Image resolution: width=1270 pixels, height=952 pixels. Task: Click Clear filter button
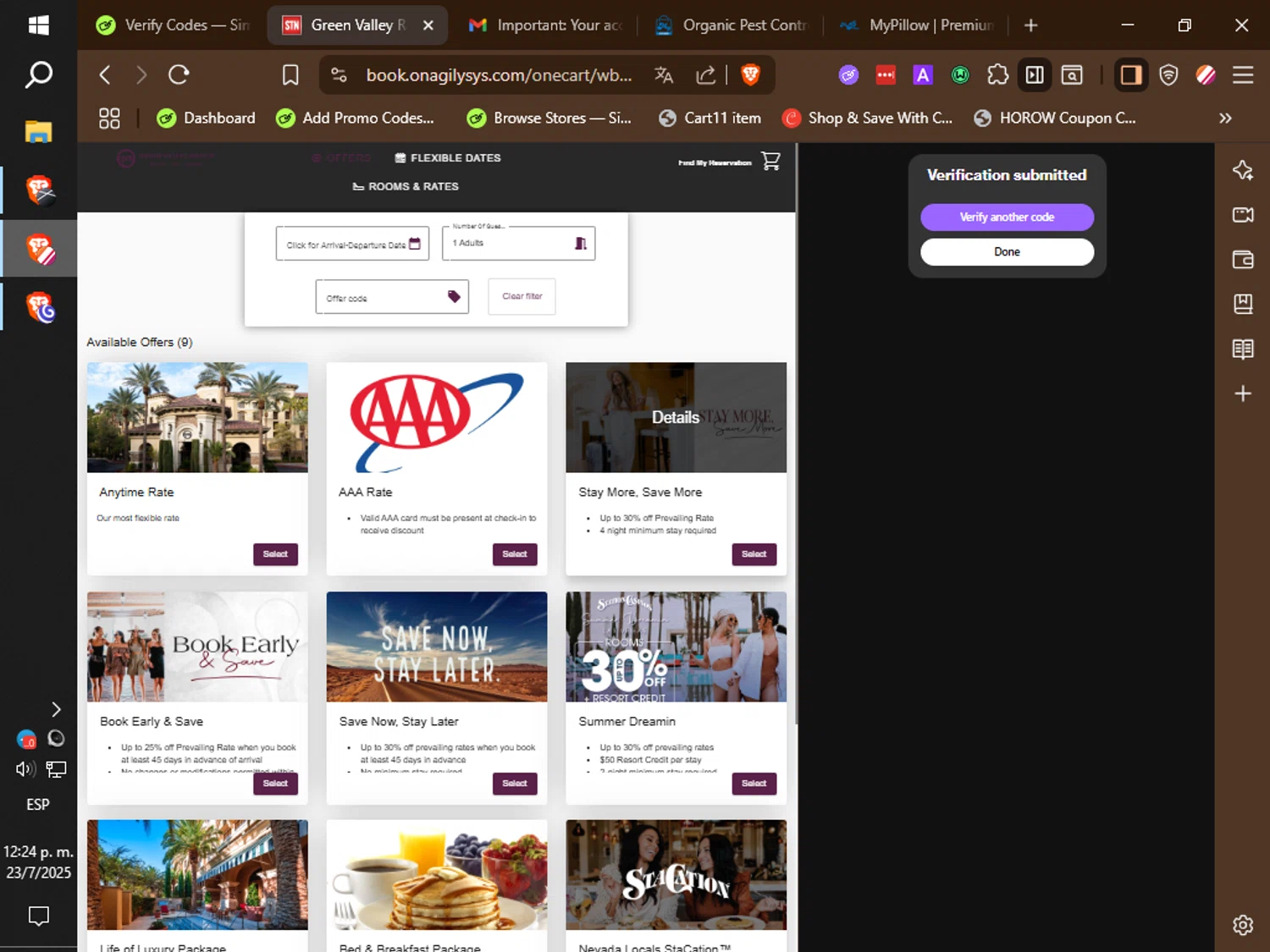coord(522,296)
